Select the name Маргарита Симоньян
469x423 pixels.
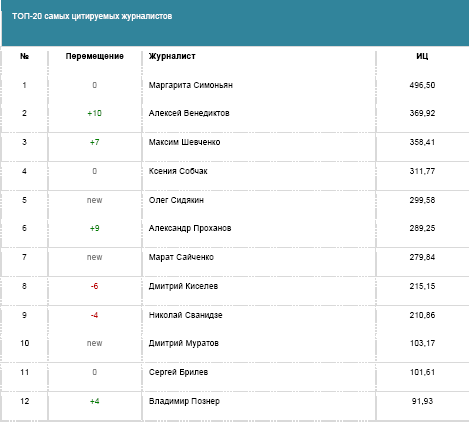pyautogui.click(x=191, y=85)
